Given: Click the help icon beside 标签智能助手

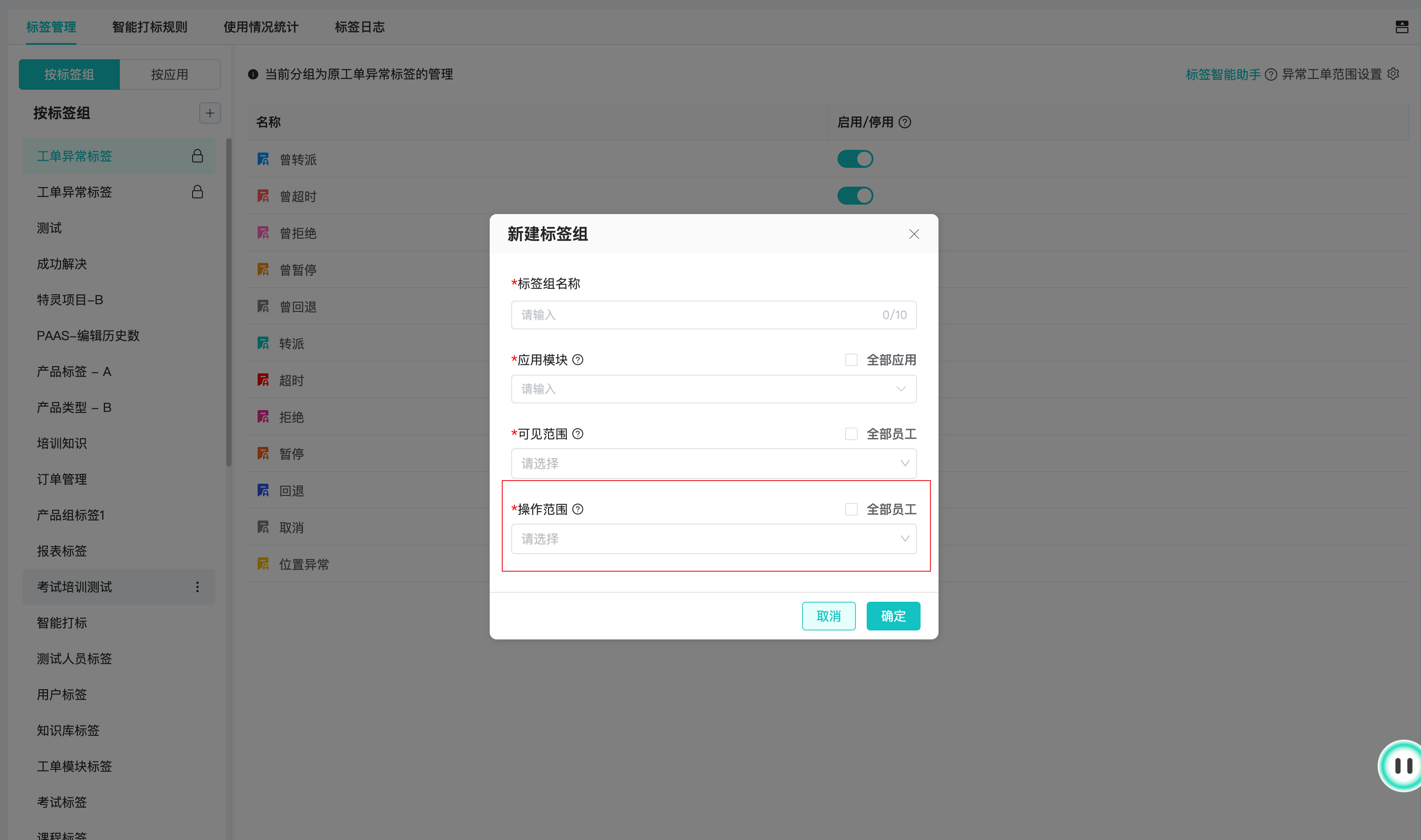Looking at the screenshot, I should [1270, 75].
